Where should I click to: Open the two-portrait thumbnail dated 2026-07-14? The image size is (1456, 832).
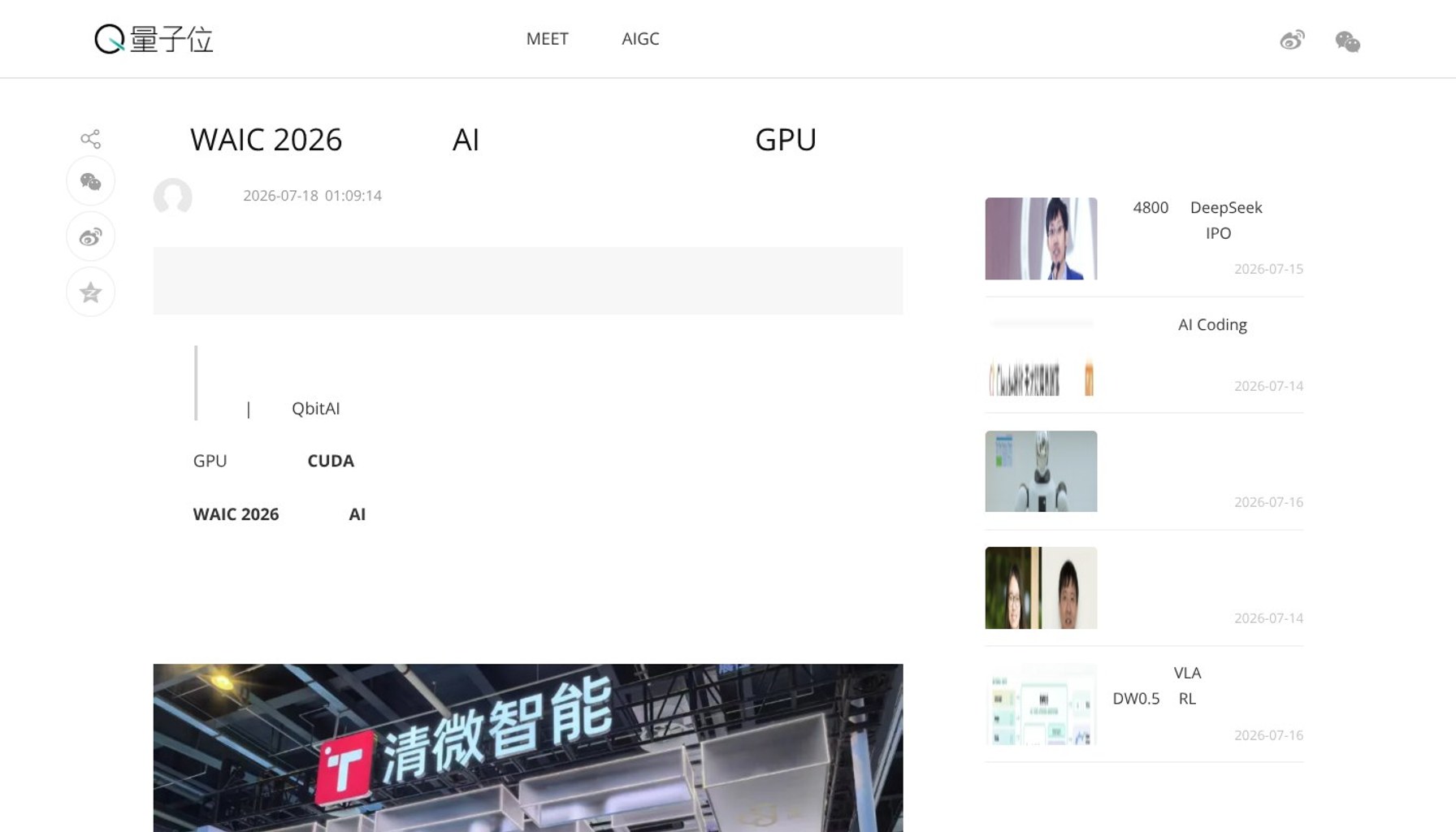point(1041,587)
